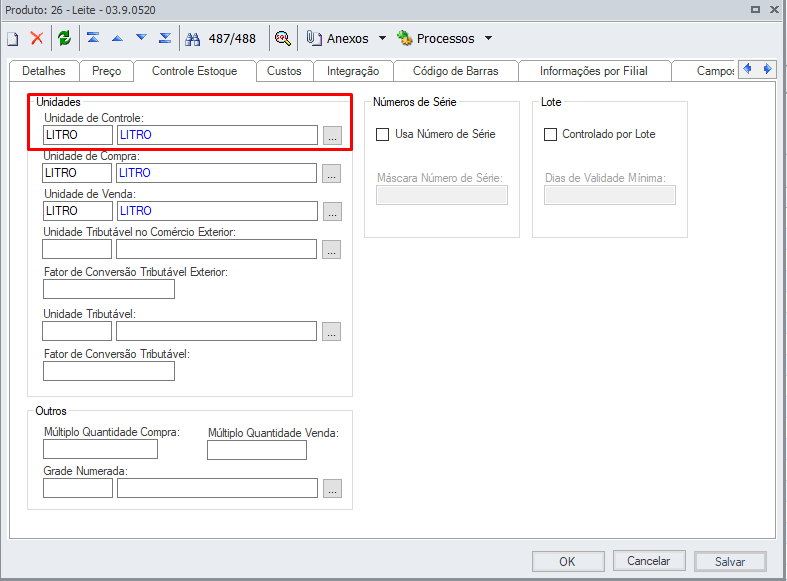Enable Usa Número de Série checkbox
Image resolution: width=787 pixels, height=581 pixels.
pos(382,134)
